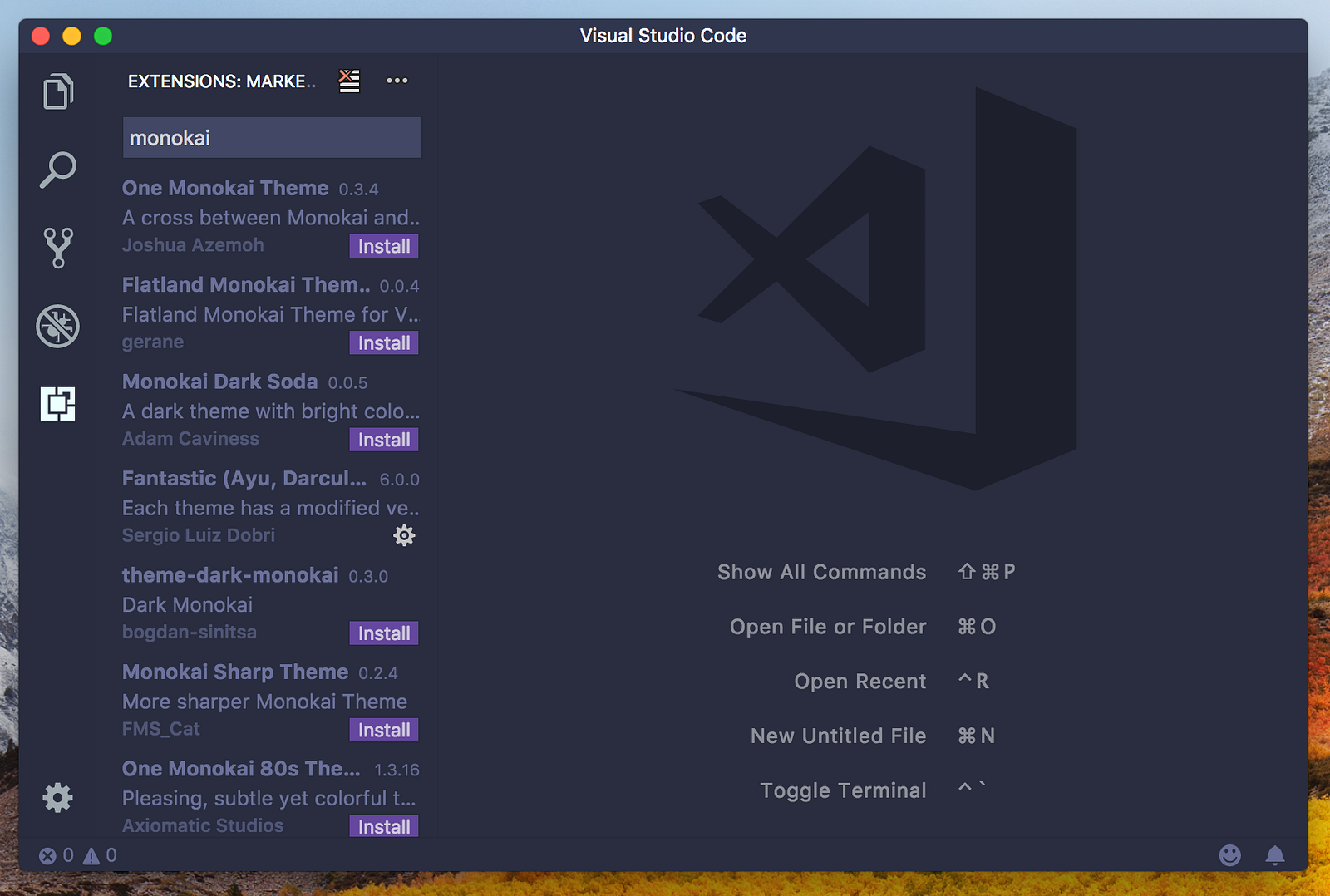
Task: Open One Monokai 80s Theme details
Action: 241,770
